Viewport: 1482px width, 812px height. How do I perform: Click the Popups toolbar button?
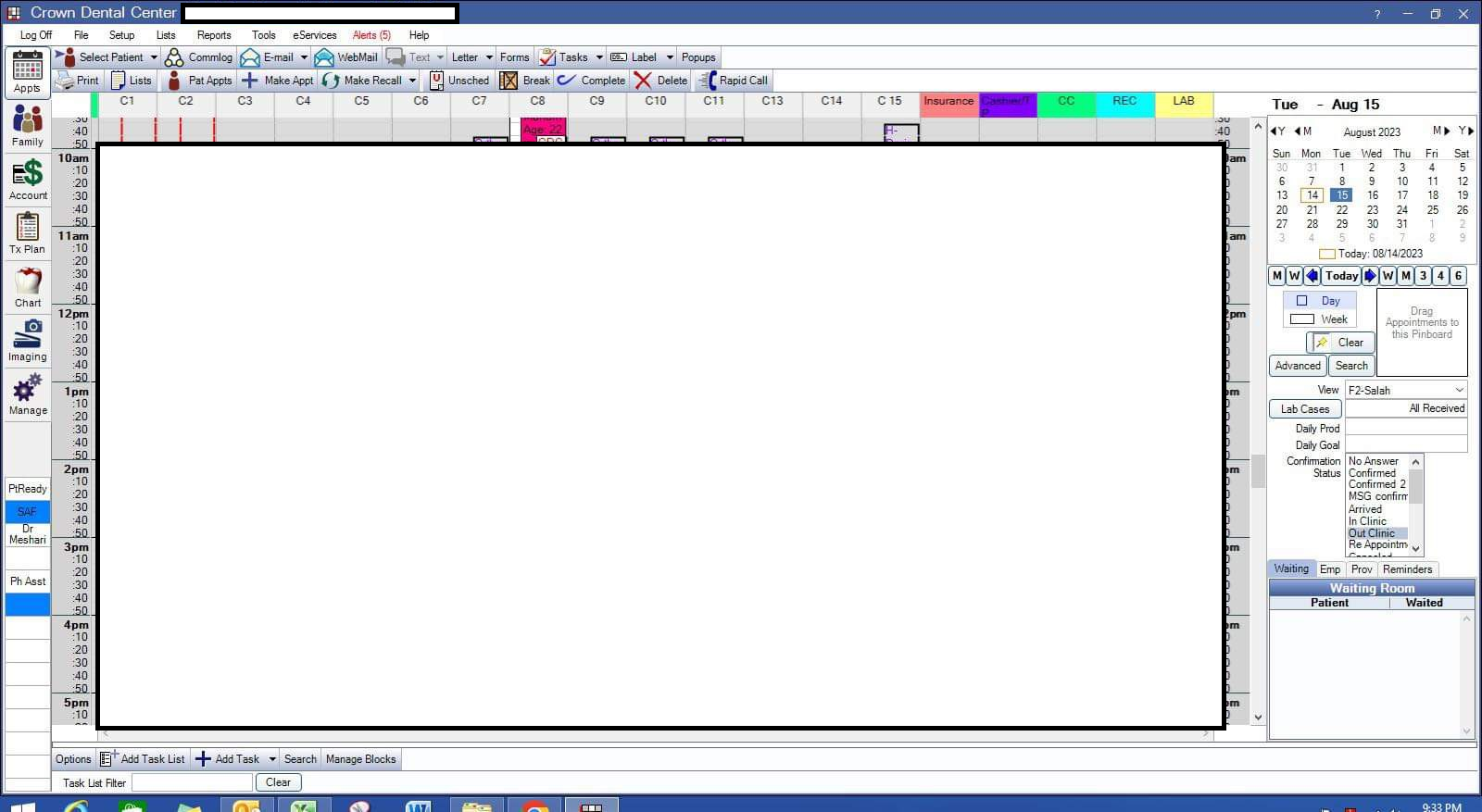[x=698, y=57]
